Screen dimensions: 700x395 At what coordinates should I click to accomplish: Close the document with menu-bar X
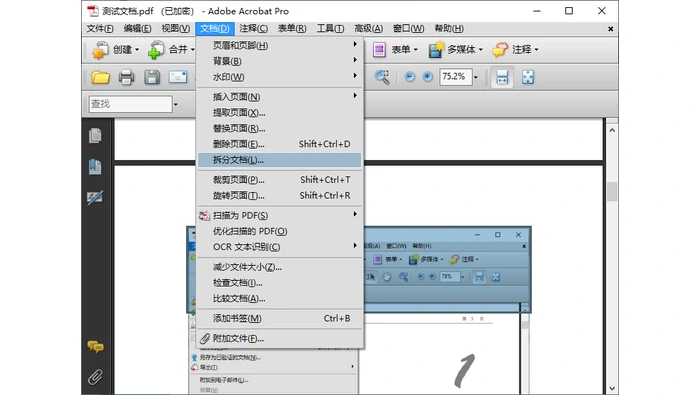[x=610, y=29]
